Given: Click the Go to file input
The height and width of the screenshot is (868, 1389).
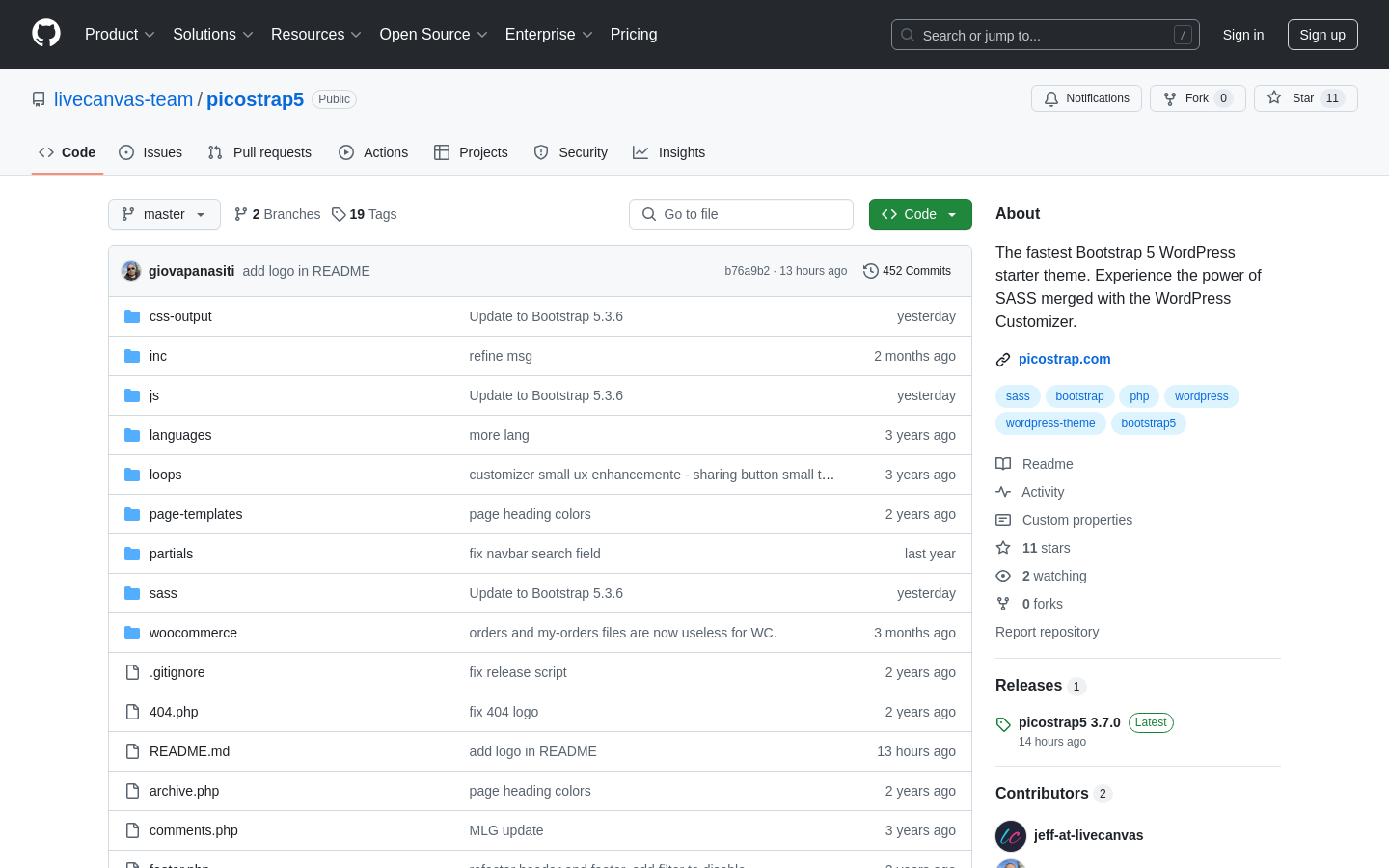Looking at the screenshot, I should click(741, 214).
